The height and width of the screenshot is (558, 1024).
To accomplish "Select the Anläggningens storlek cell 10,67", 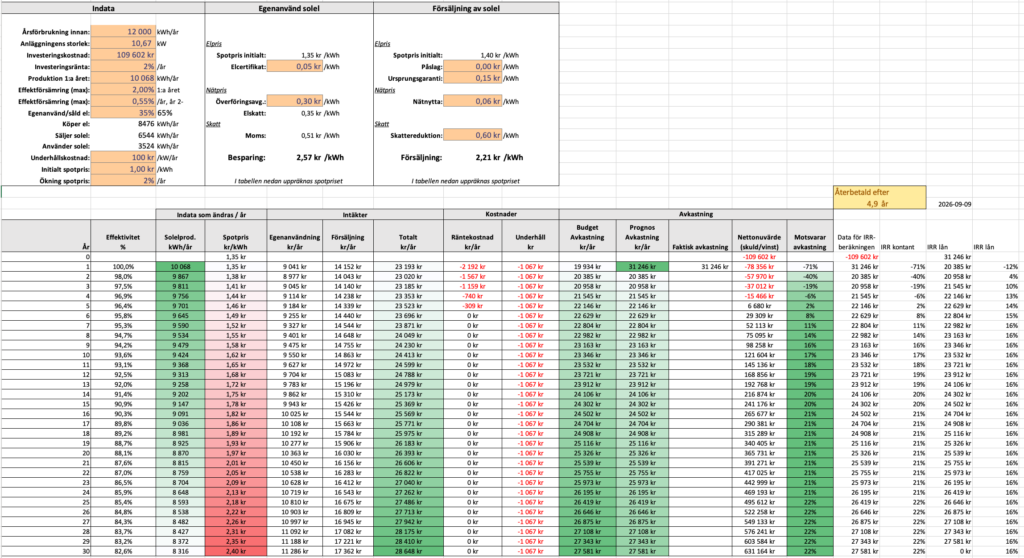I will coord(123,43).
